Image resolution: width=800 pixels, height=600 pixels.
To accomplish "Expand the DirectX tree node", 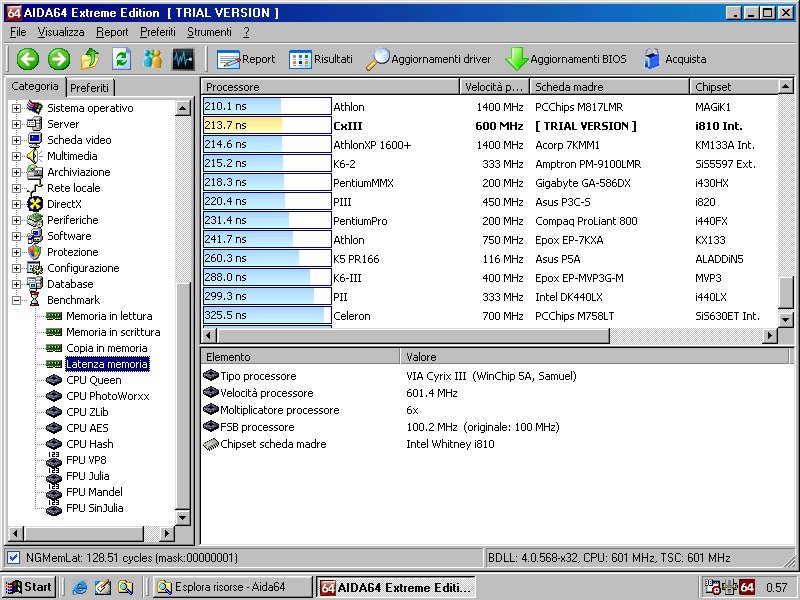I will (x=16, y=204).
